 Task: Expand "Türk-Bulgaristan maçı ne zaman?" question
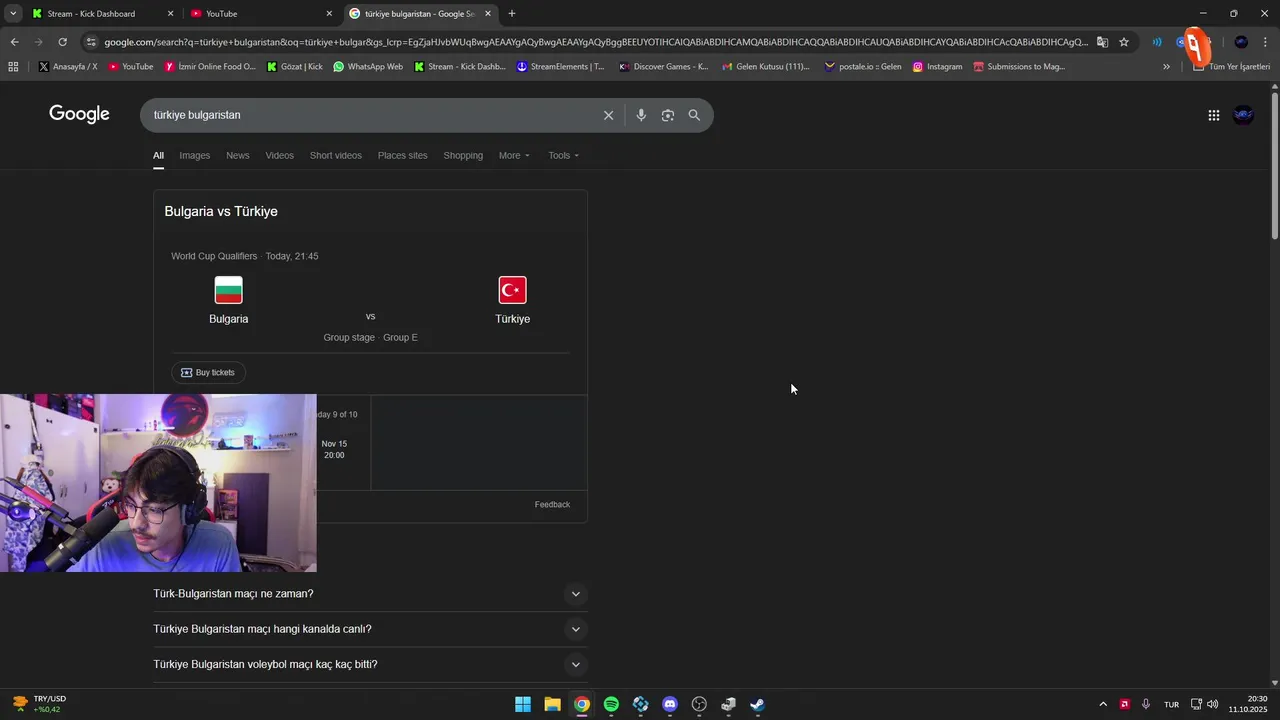[x=370, y=594]
